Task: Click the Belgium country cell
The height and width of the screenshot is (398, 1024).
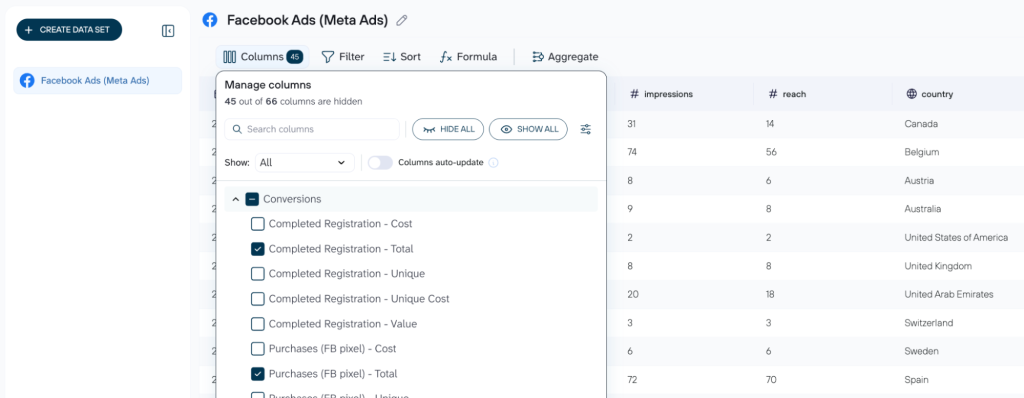Action: coord(921,152)
